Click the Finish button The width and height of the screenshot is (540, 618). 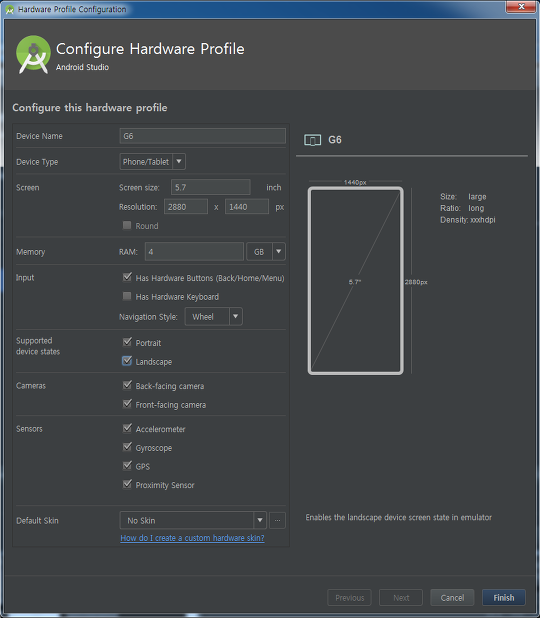pos(504,598)
